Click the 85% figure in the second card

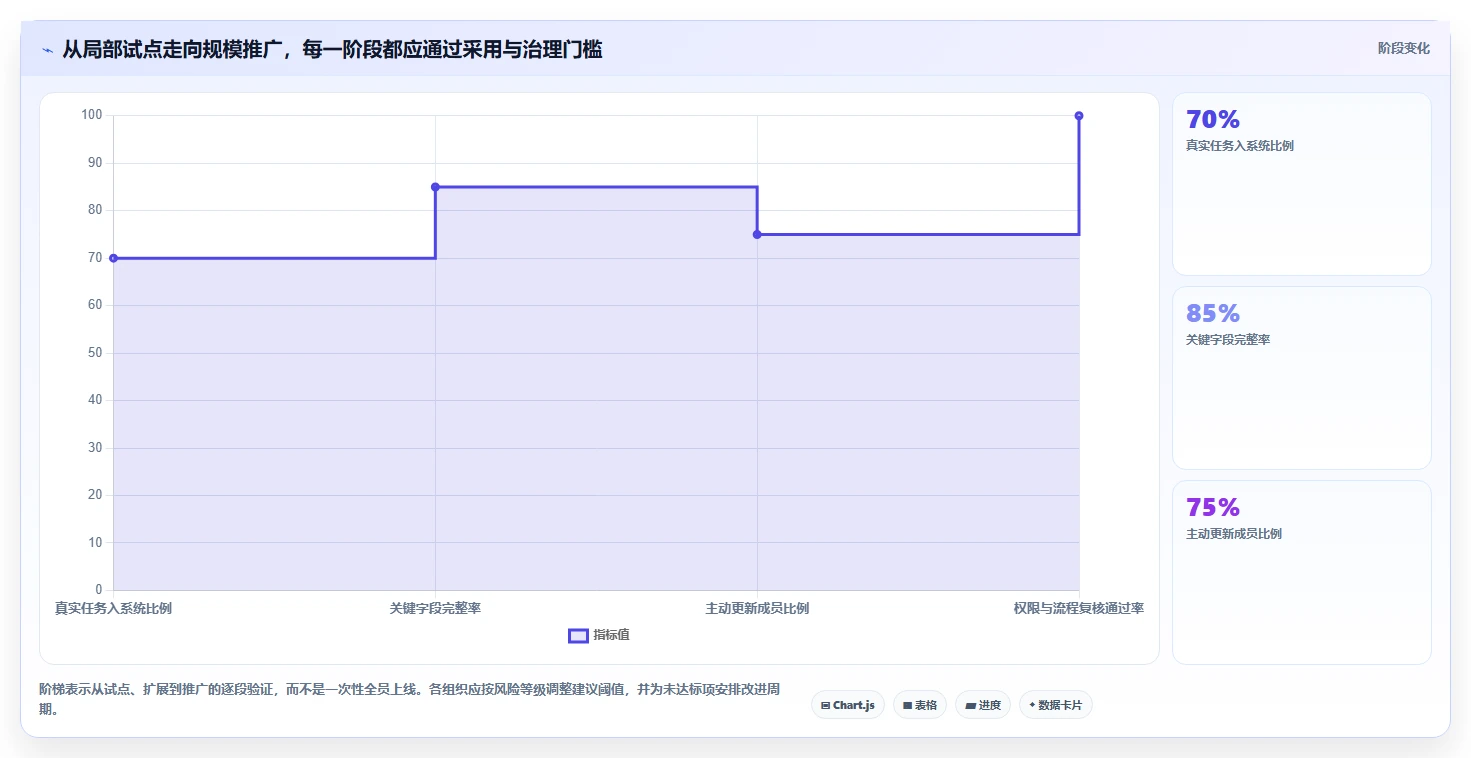(1212, 313)
